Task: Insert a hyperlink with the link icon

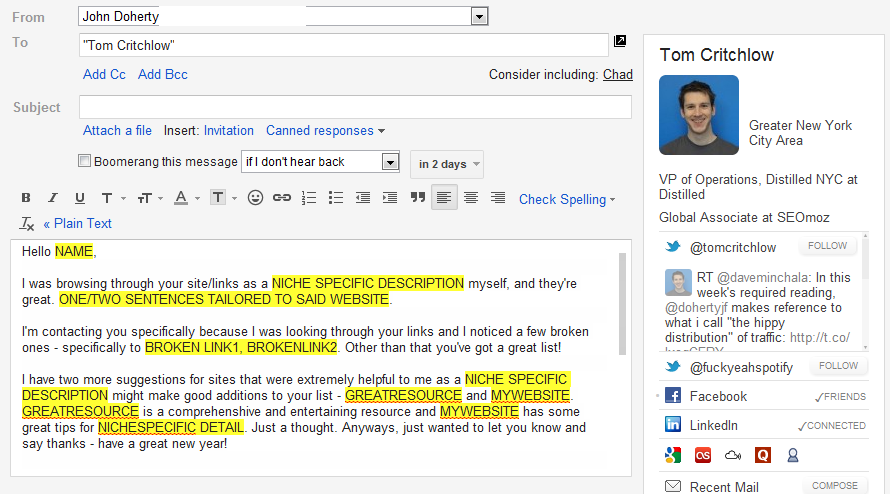Action: pos(282,198)
